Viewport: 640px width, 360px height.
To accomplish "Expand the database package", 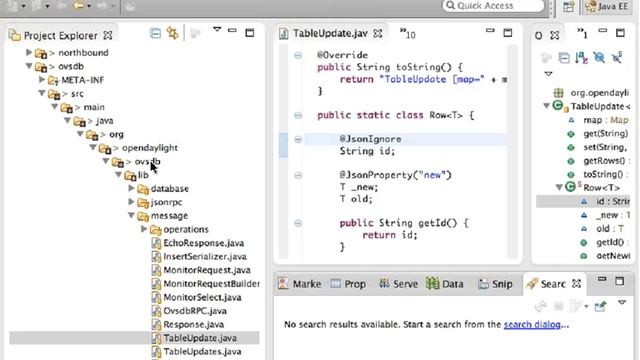I will click(x=131, y=188).
